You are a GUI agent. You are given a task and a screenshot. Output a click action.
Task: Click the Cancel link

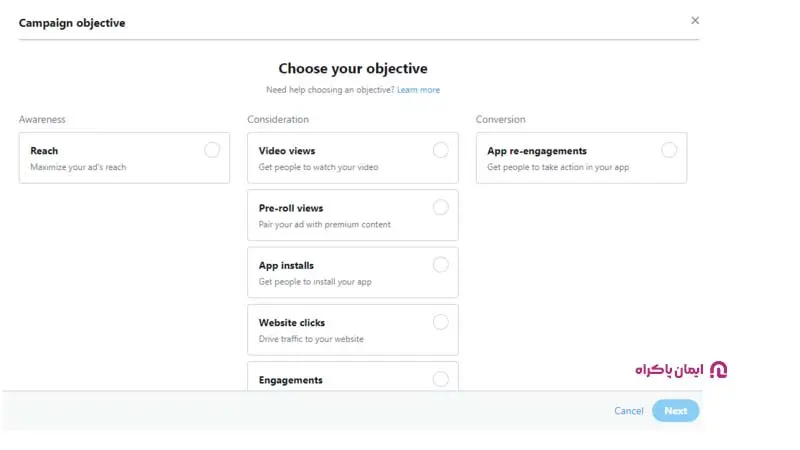coord(629,411)
